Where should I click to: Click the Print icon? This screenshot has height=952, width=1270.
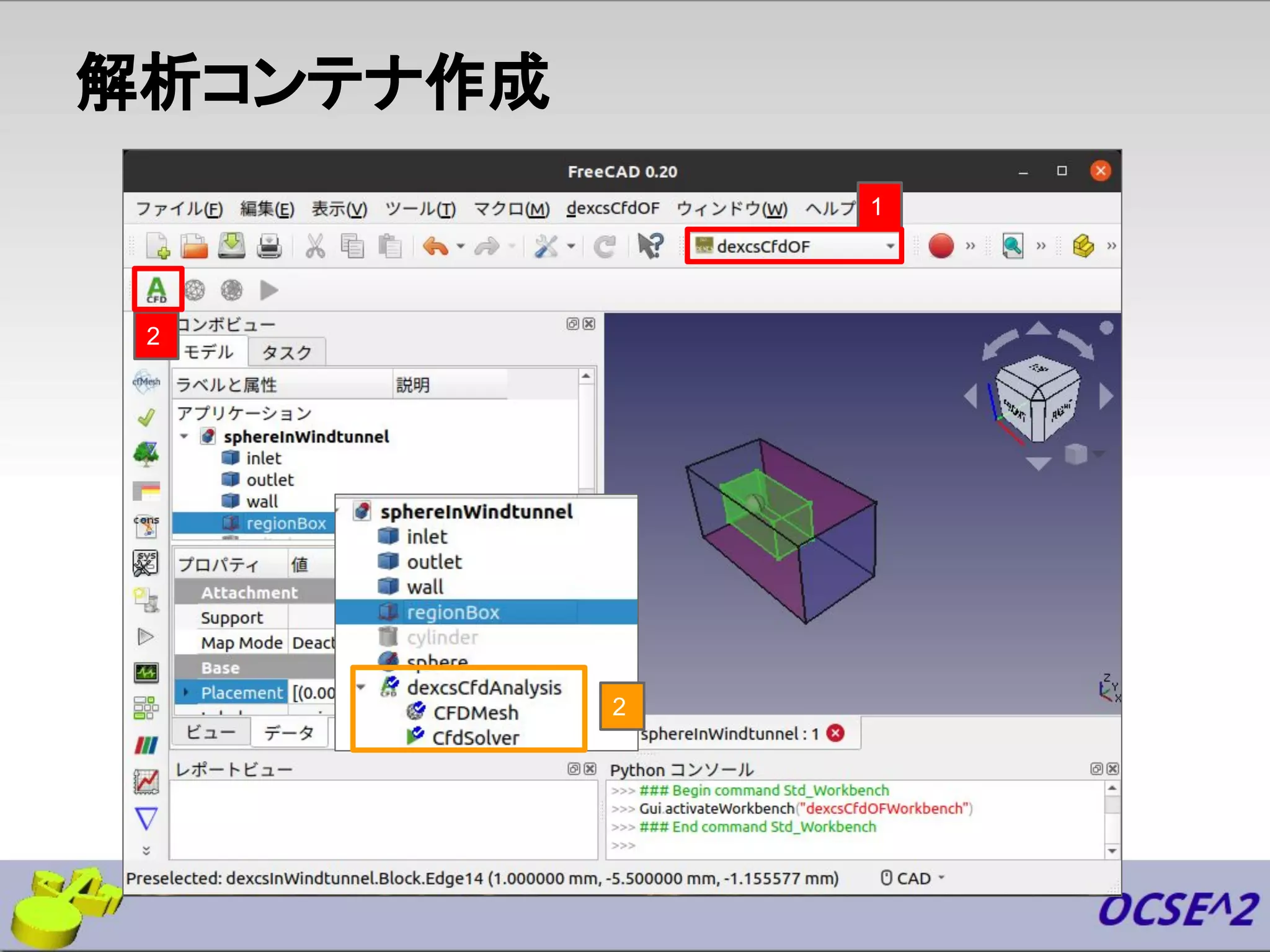coord(269,246)
